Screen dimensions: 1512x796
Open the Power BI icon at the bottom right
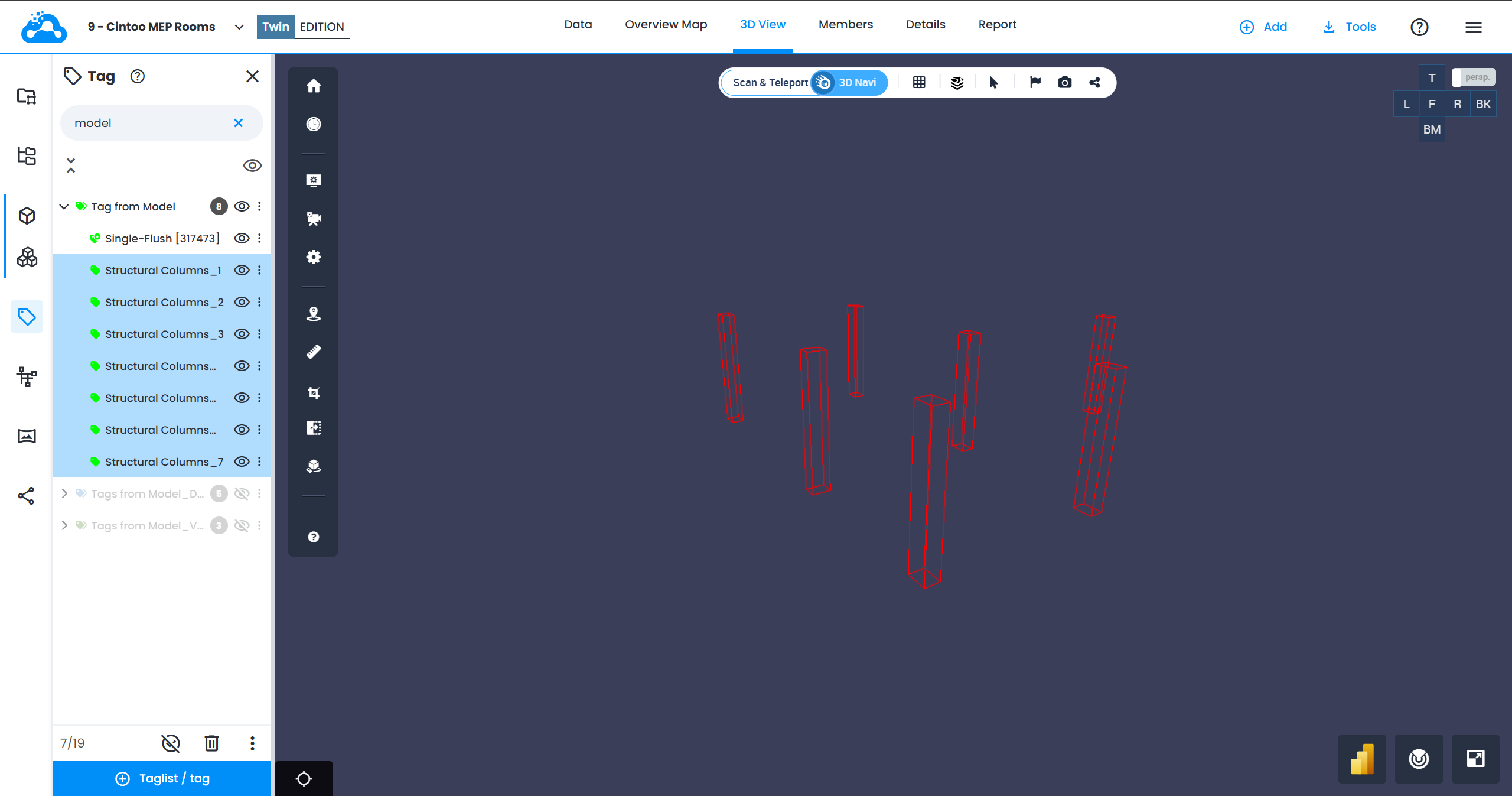point(1361,759)
